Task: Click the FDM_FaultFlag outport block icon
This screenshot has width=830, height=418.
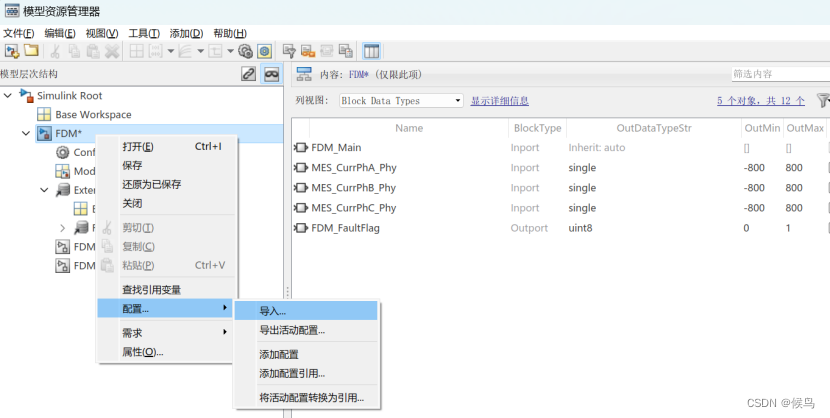Action: pos(301,228)
